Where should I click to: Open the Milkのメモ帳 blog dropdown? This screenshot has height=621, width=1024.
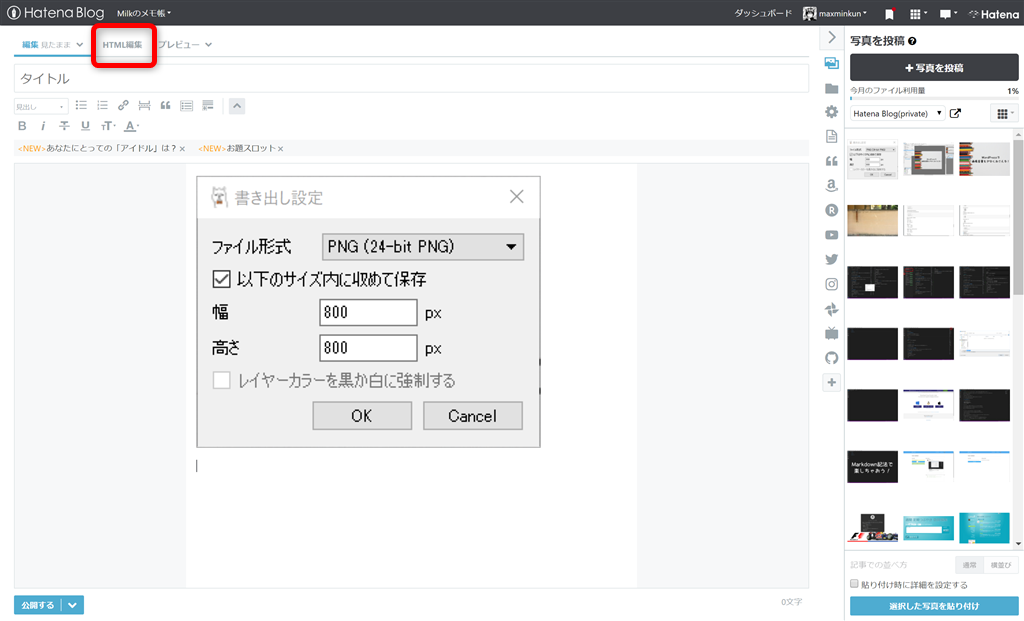point(144,13)
